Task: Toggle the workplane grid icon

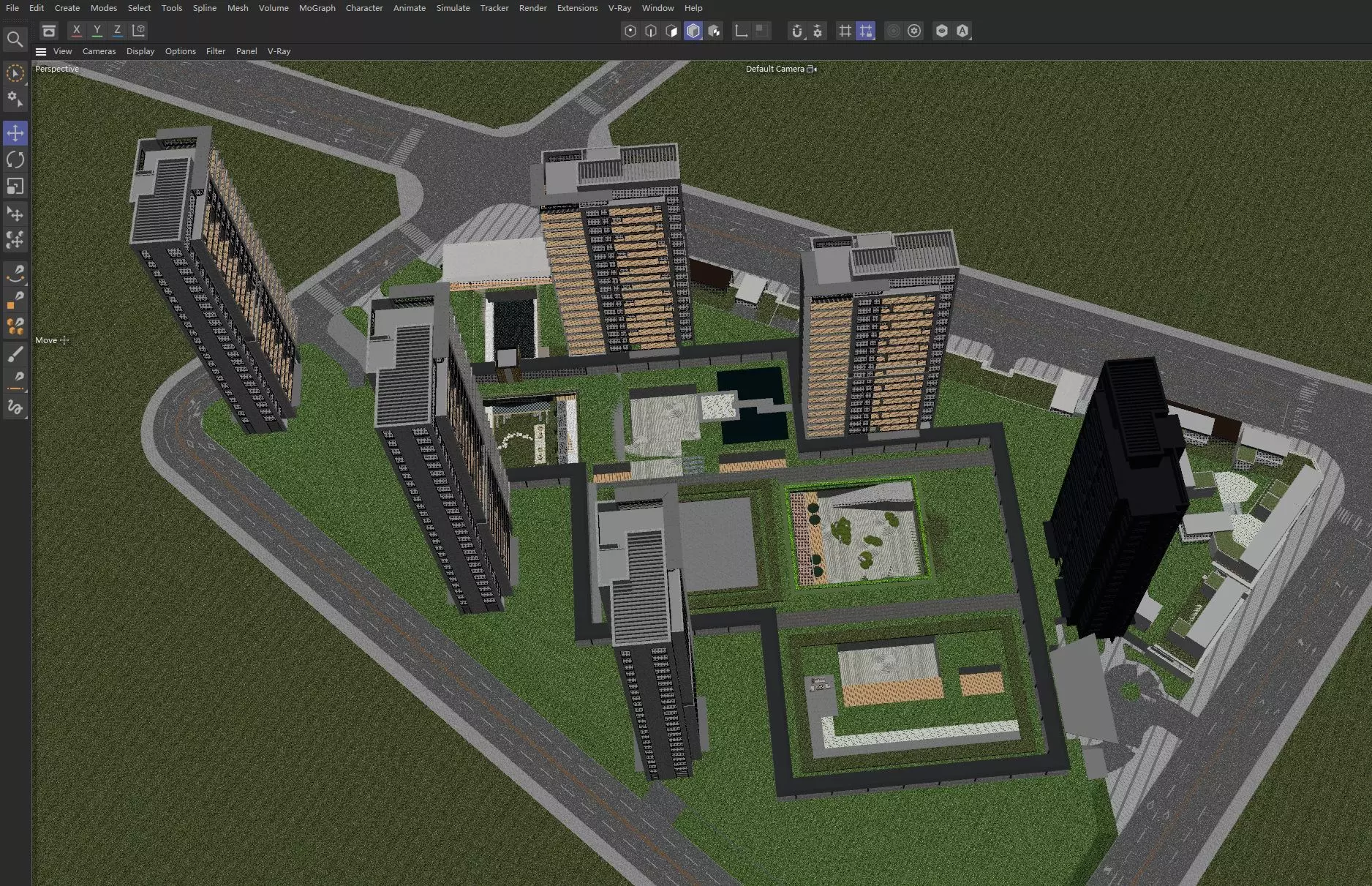Action: 845,31
